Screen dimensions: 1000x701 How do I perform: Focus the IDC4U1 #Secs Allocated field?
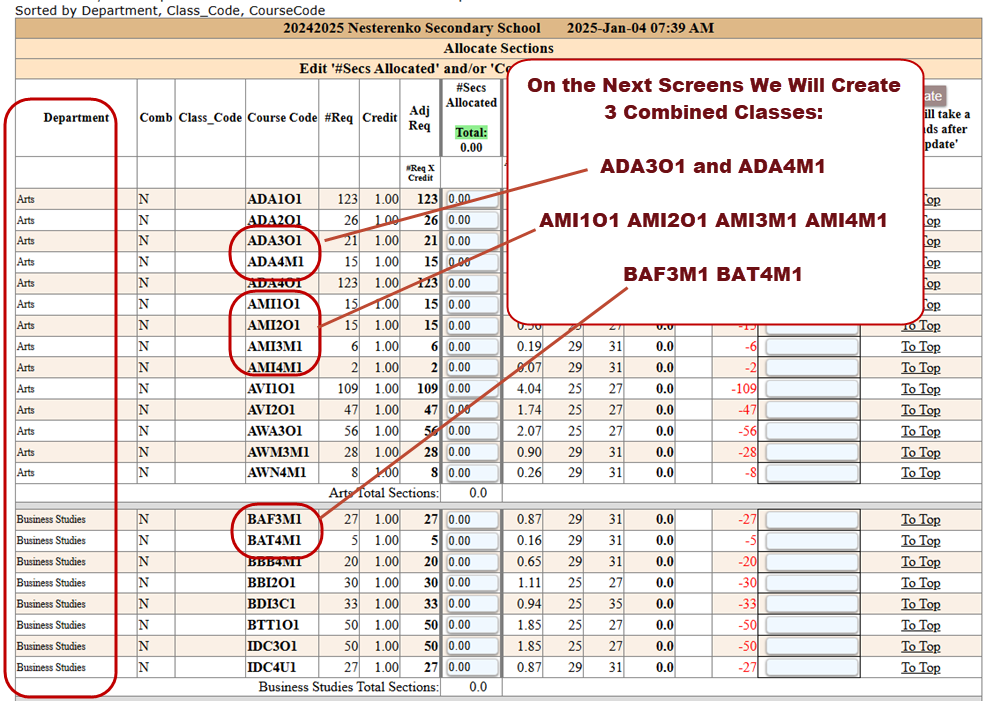tap(472, 668)
